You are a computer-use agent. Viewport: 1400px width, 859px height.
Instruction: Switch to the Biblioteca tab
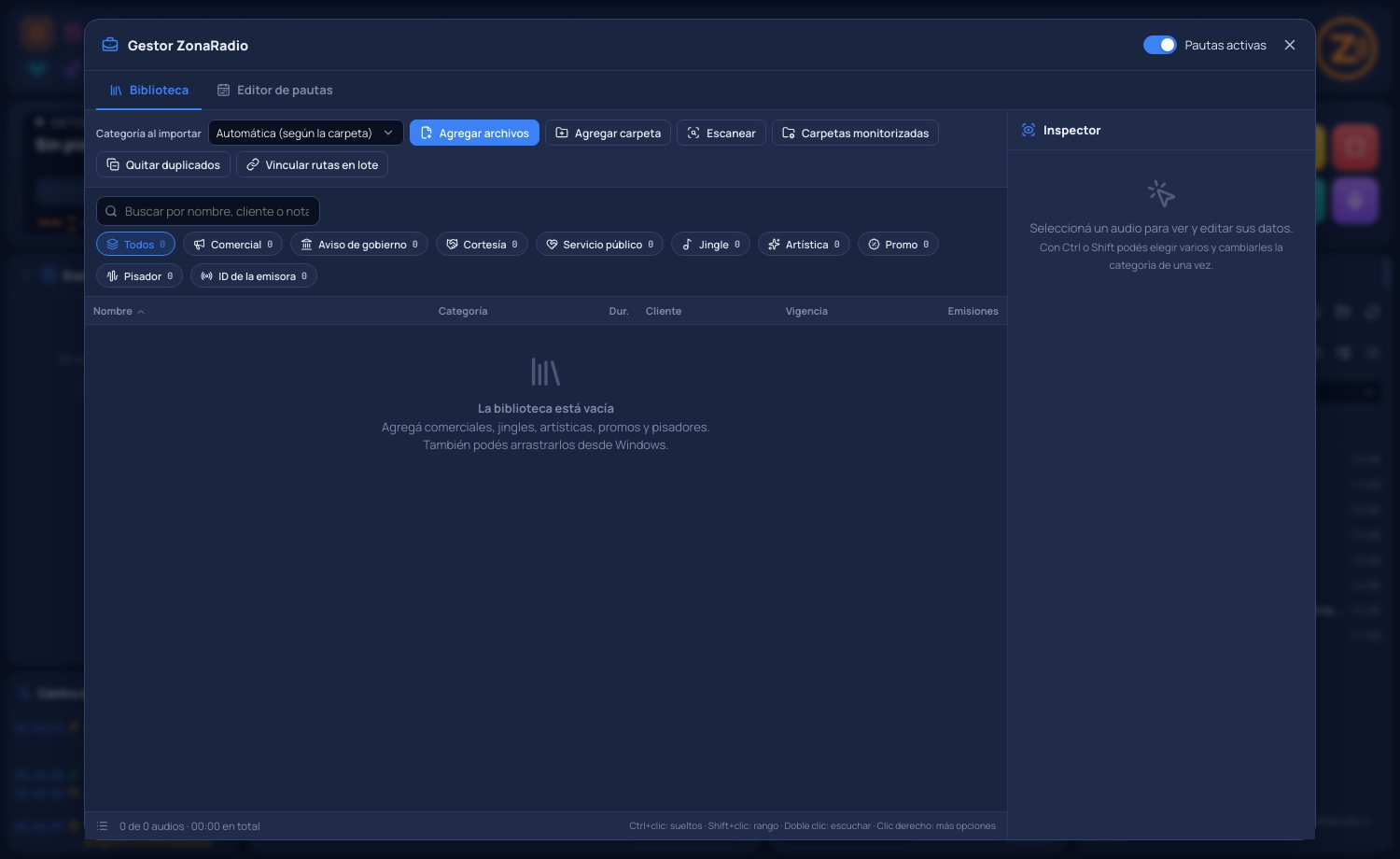click(x=149, y=91)
